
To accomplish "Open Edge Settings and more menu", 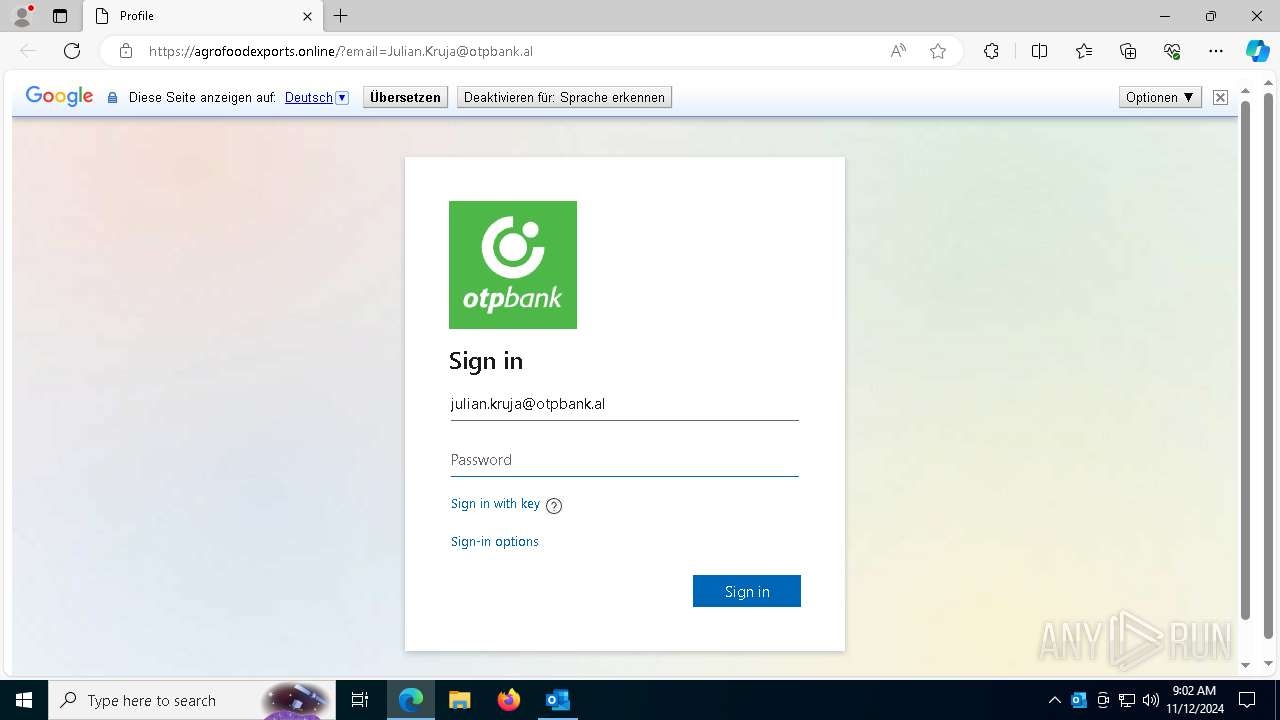I will click(1216, 51).
